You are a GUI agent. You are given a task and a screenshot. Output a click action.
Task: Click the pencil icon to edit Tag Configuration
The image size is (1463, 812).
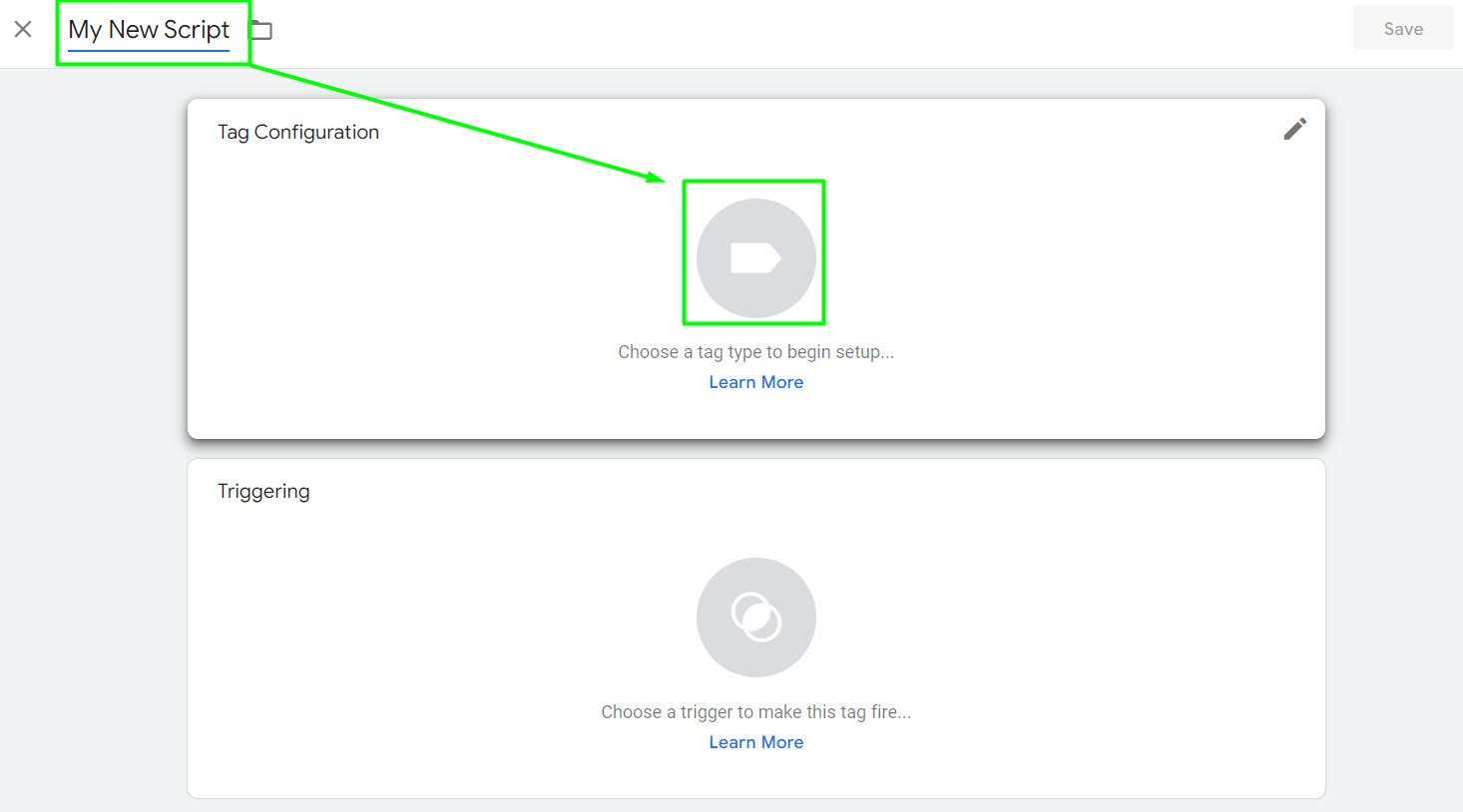1294,130
